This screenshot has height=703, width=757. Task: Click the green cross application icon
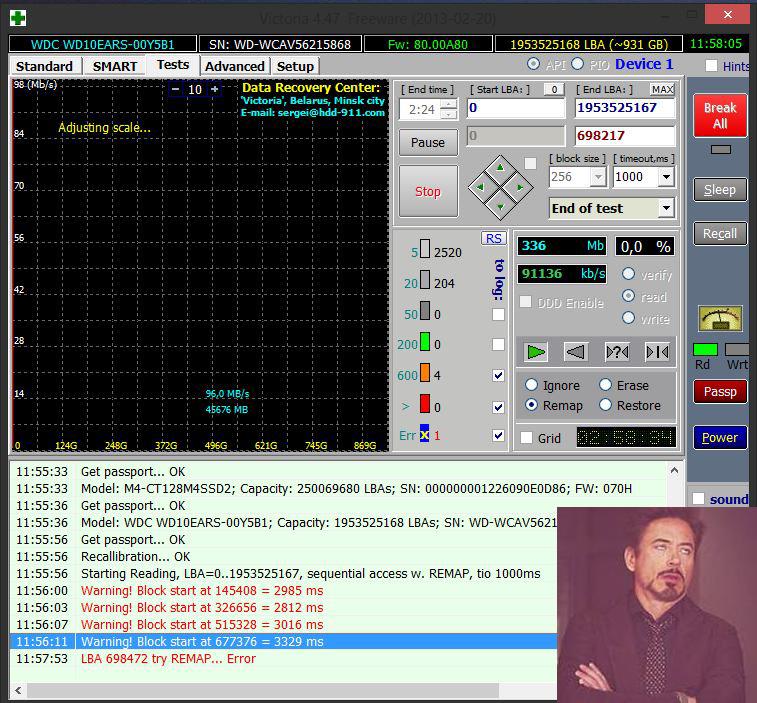pos(18,18)
